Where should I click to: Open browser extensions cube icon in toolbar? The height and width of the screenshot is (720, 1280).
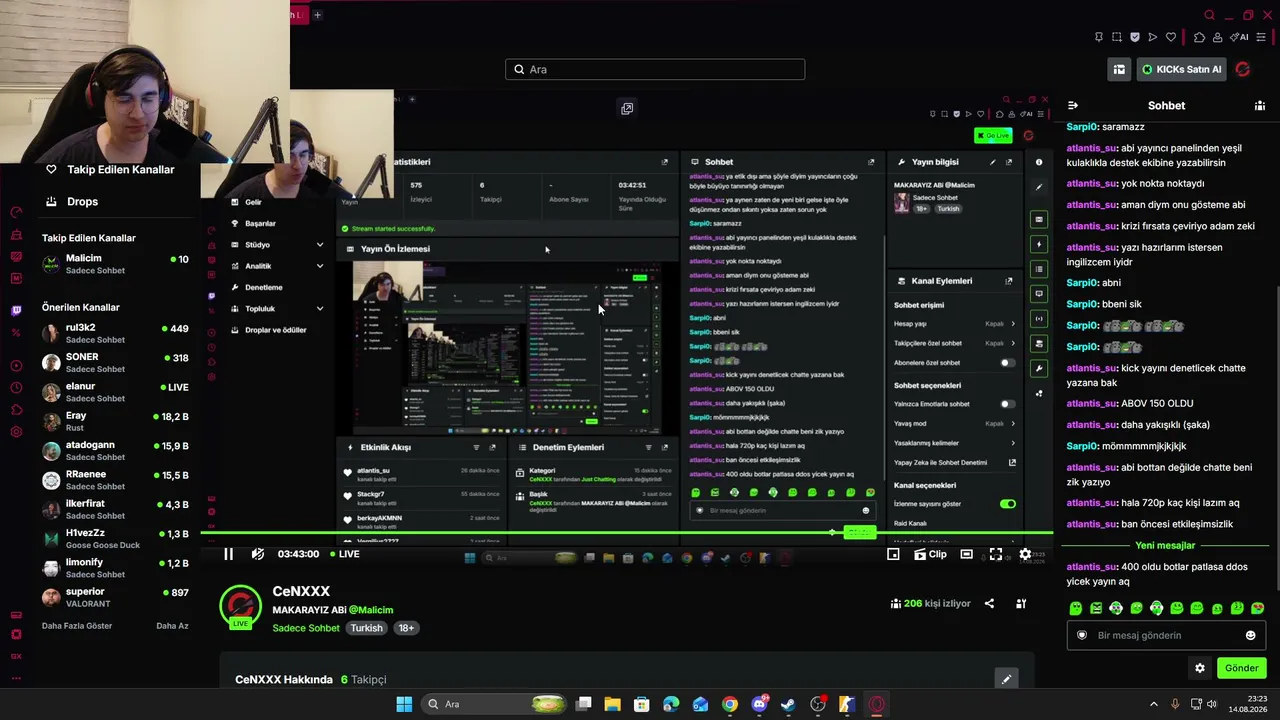click(x=1200, y=37)
